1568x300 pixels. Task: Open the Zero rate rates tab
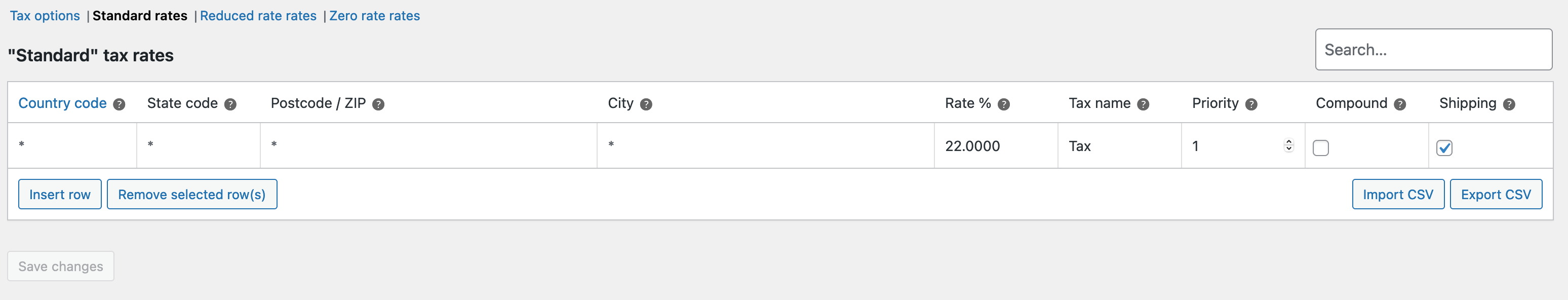pos(374,15)
